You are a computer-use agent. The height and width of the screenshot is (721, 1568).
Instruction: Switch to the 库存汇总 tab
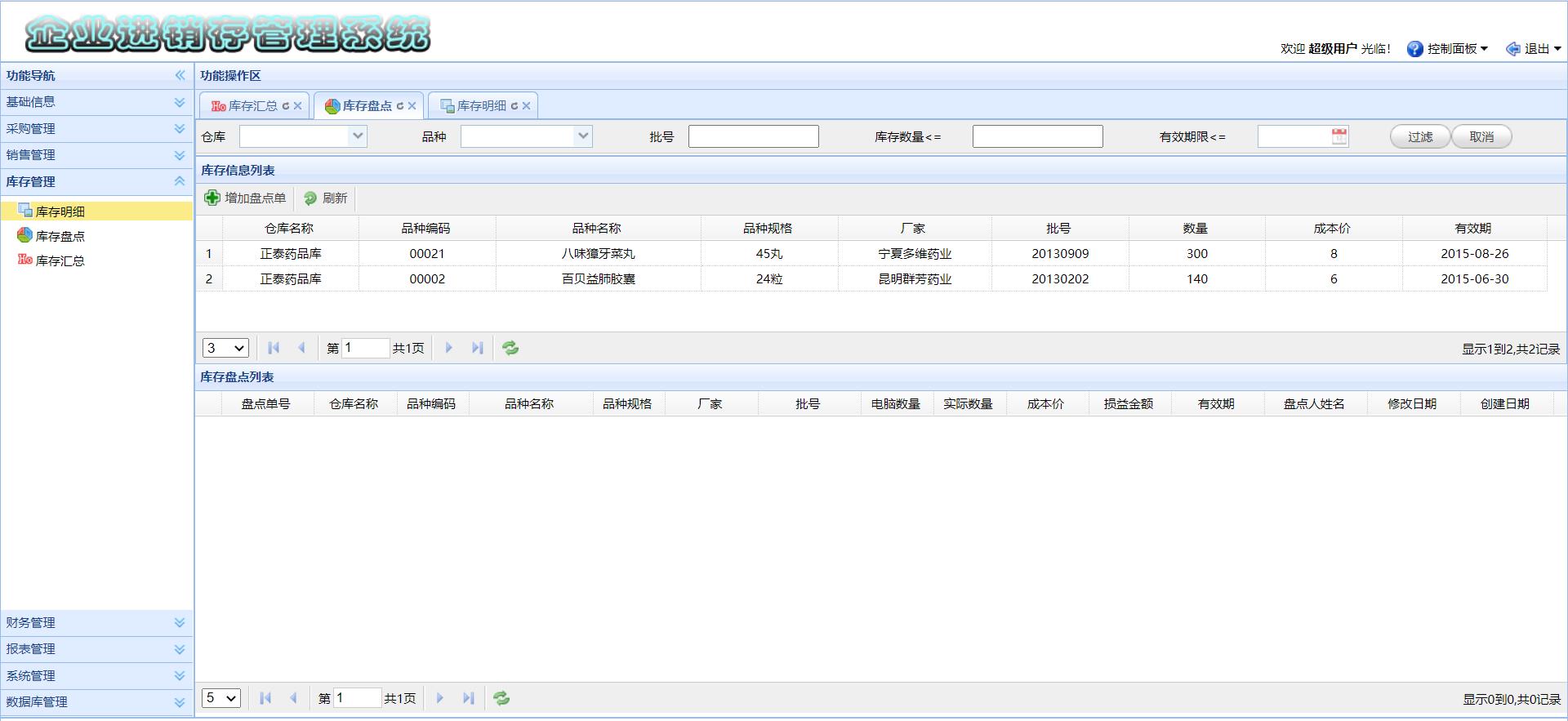[252, 105]
